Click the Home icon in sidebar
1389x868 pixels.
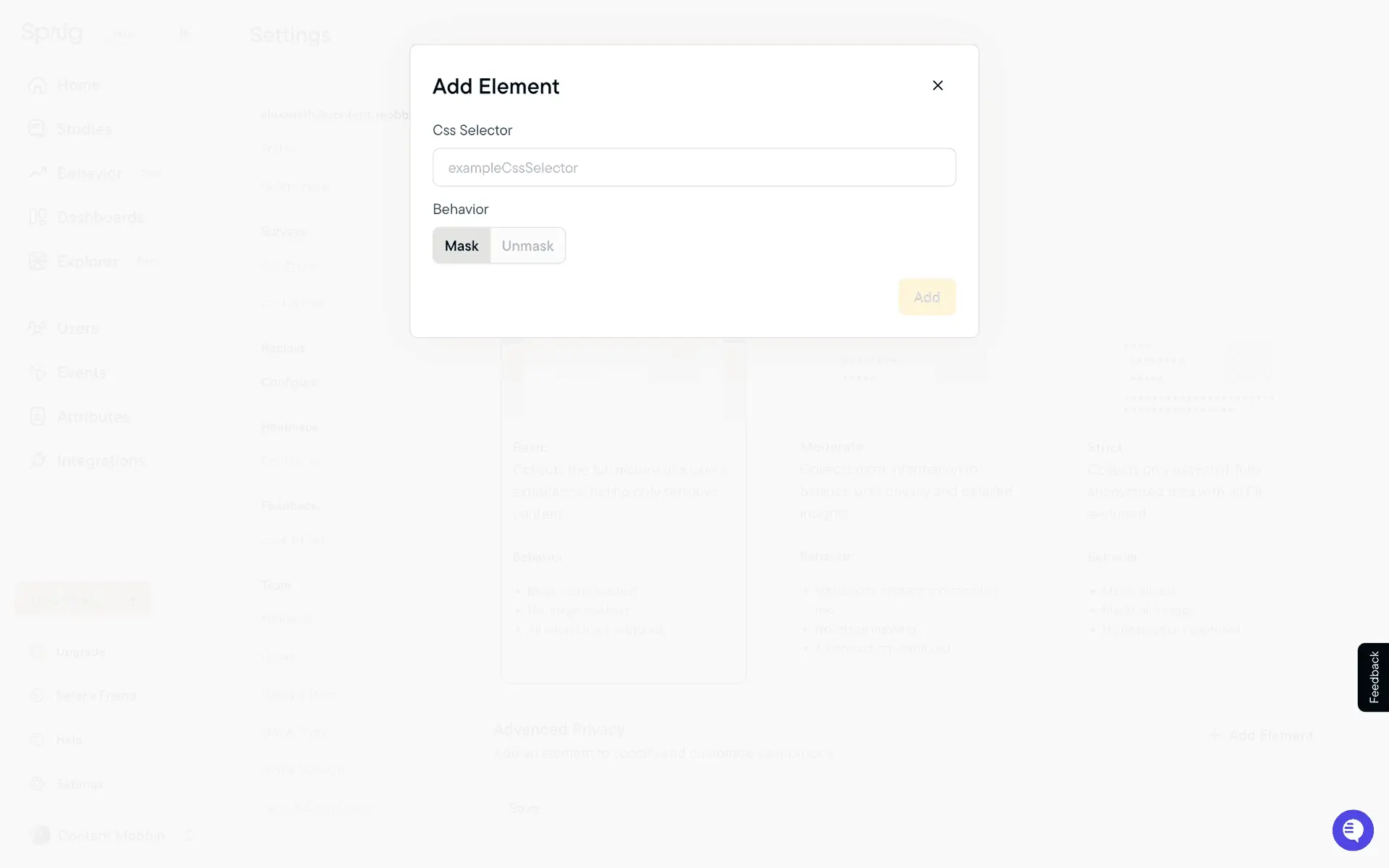38,85
